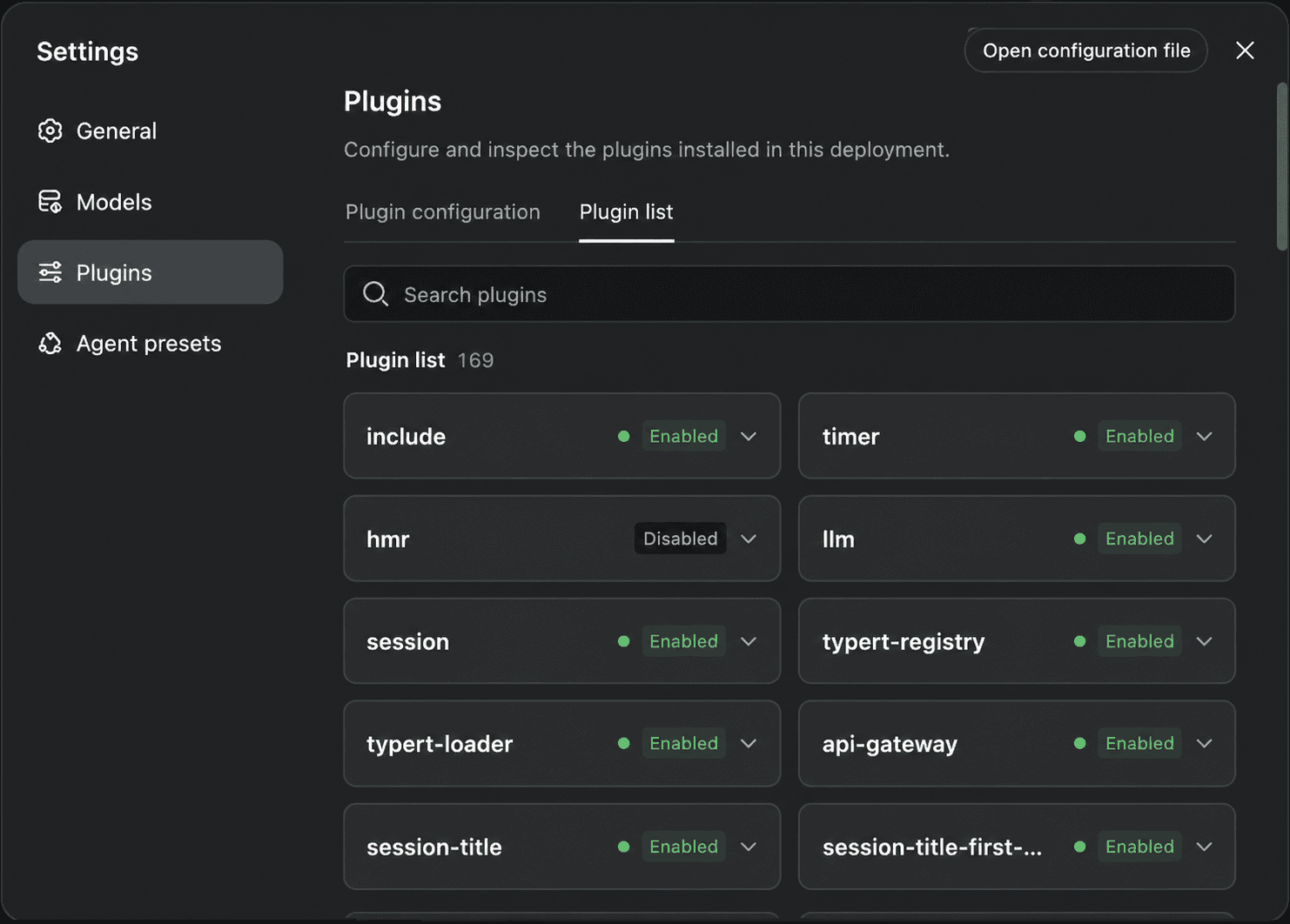Expand the session plugin chevron
The image size is (1290, 924).
coord(749,641)
